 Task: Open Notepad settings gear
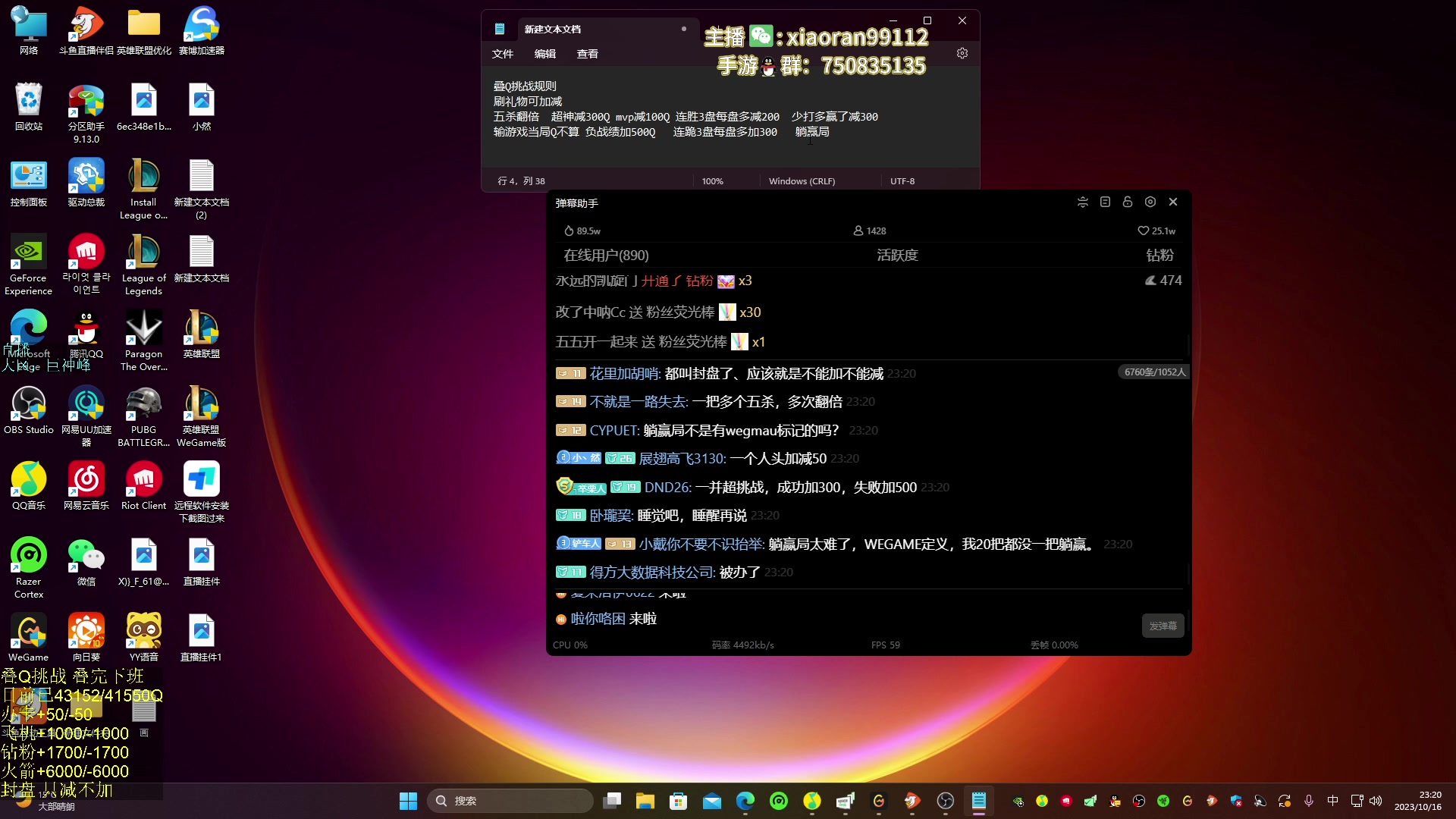tap(962, 54)
